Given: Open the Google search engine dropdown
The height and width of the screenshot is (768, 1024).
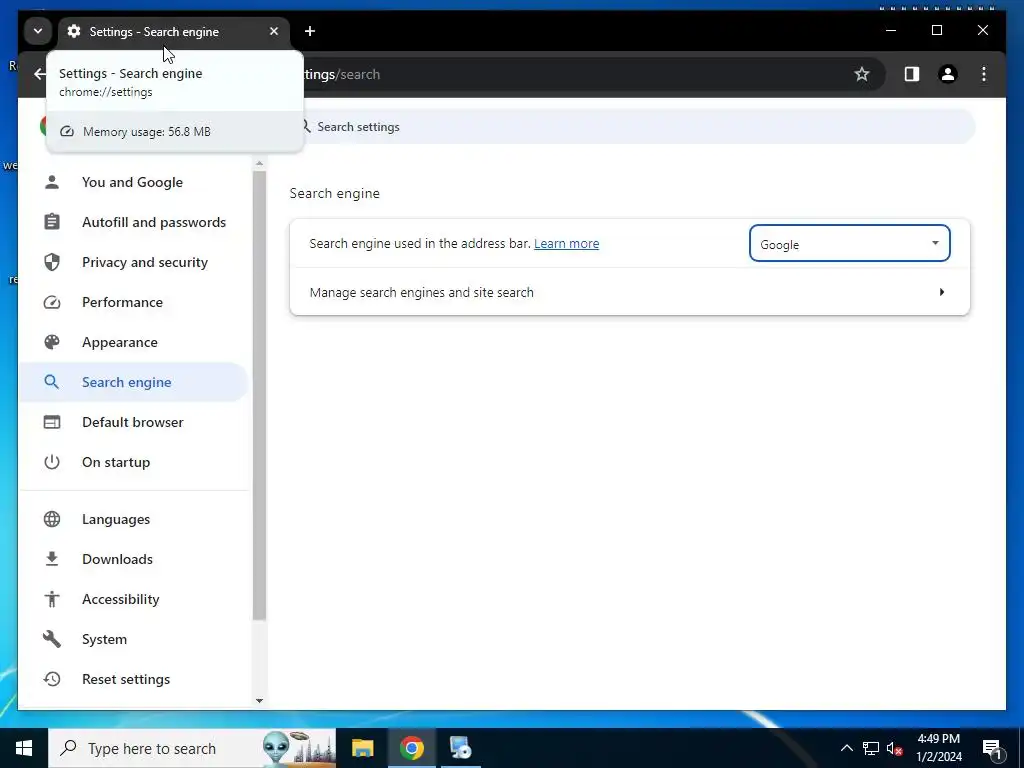Looking at the screenshot, I should (x=849, y=244).
